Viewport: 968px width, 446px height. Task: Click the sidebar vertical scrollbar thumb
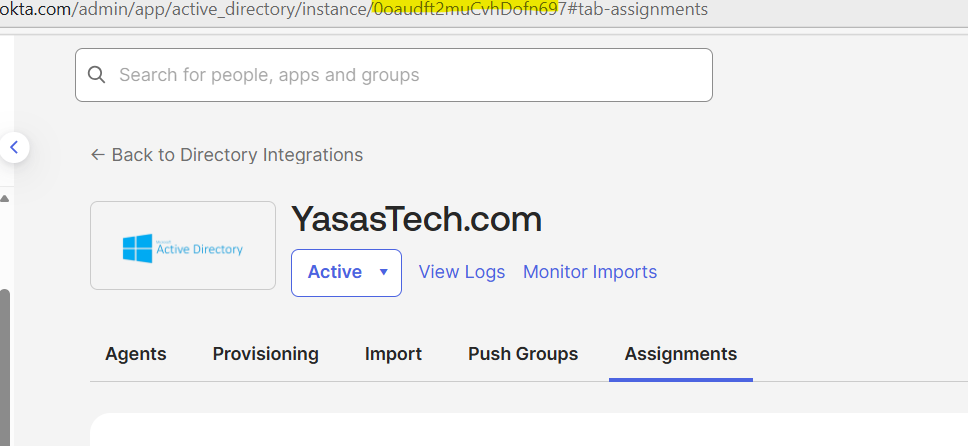5,360
